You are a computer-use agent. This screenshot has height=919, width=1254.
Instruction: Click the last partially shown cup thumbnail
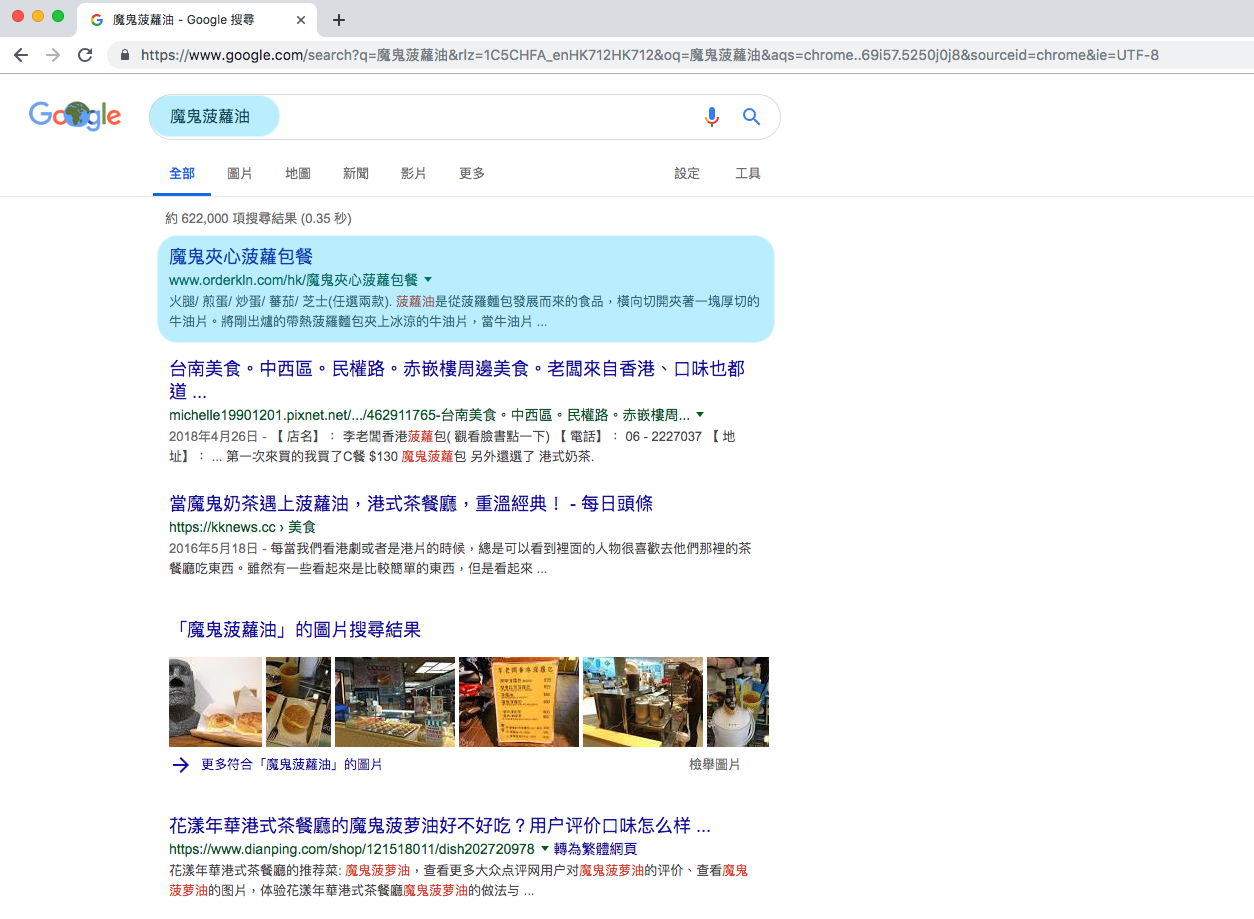(x=738, y=702)
